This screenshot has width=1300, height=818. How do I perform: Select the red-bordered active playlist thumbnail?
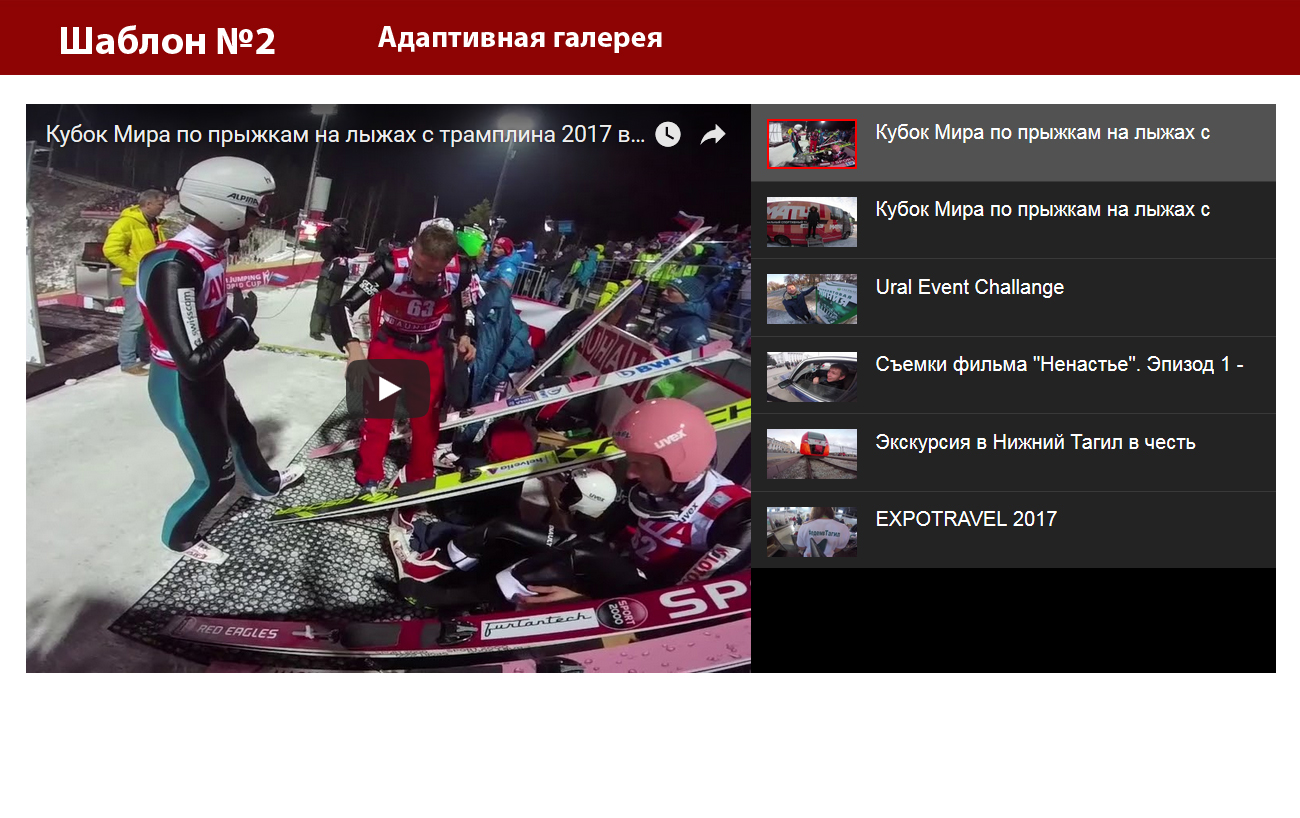(811, 144)
